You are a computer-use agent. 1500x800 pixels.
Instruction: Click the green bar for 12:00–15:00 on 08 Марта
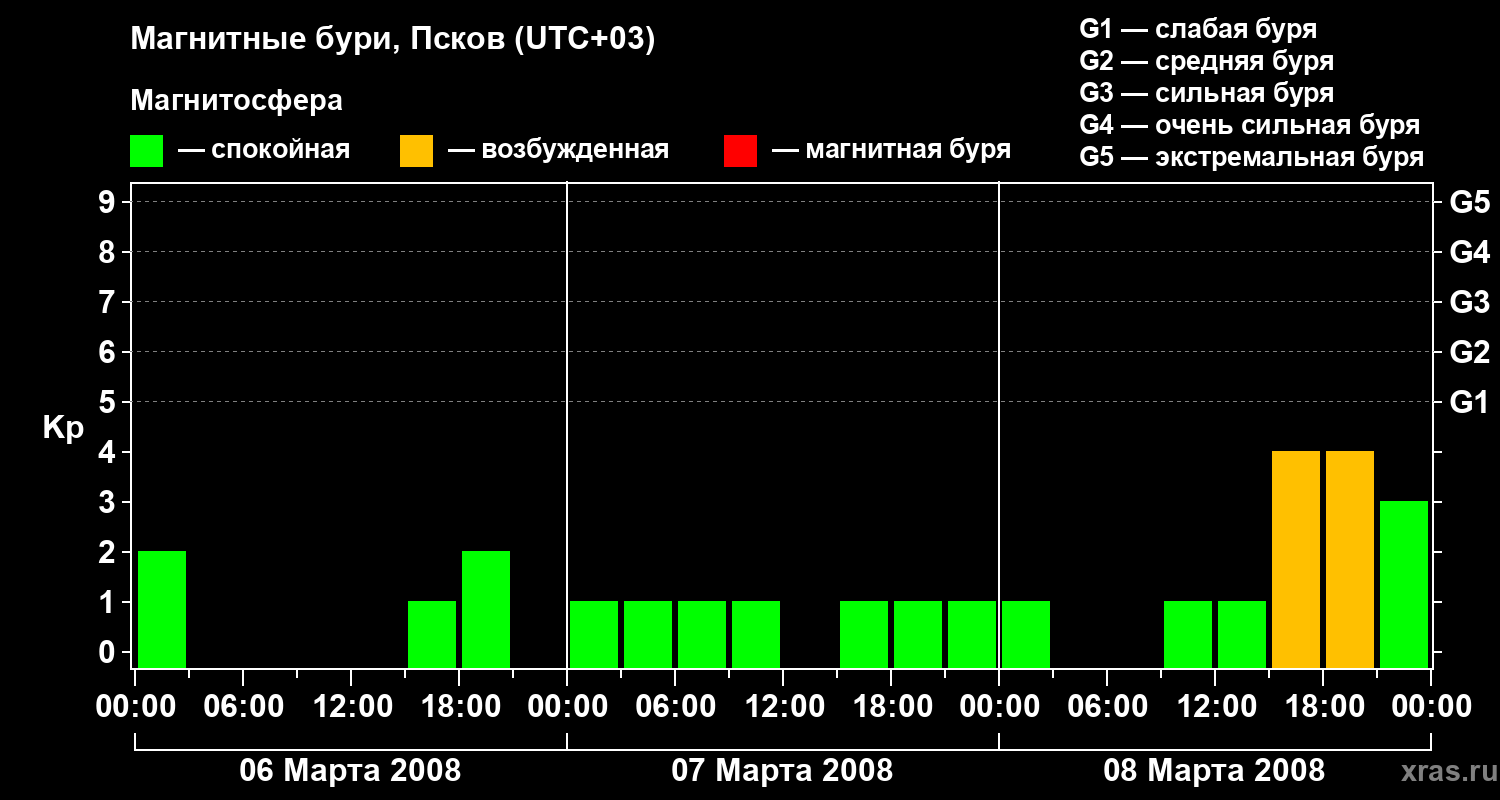coord(1242,634)
